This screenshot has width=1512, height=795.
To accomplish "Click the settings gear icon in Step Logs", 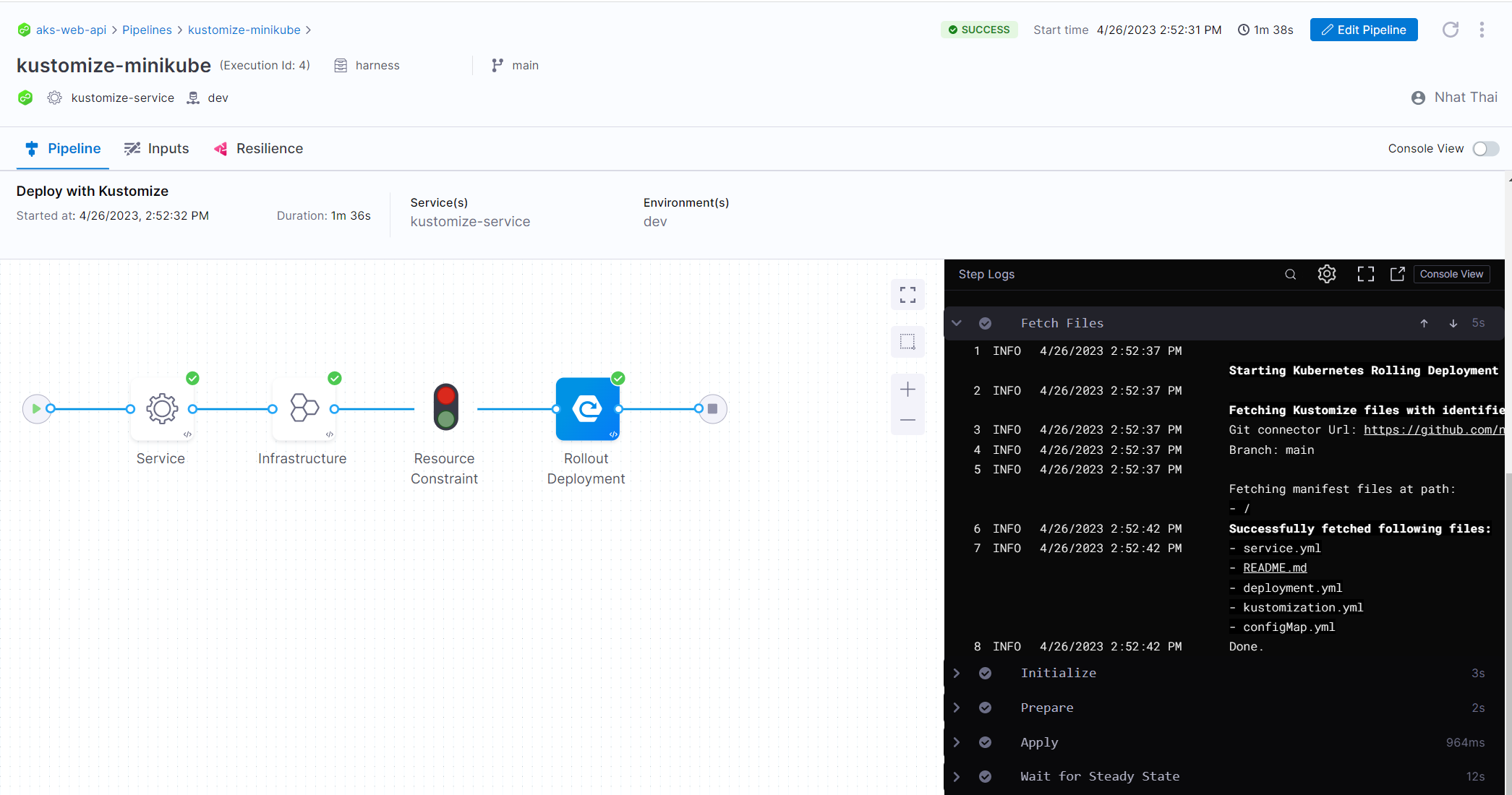I will pos(1328,274).
